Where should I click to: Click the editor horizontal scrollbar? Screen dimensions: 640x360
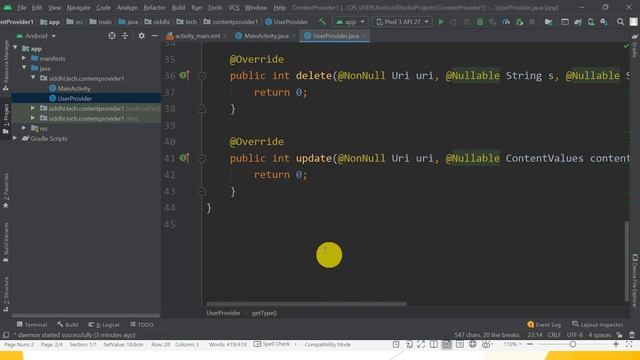(307, 304)
